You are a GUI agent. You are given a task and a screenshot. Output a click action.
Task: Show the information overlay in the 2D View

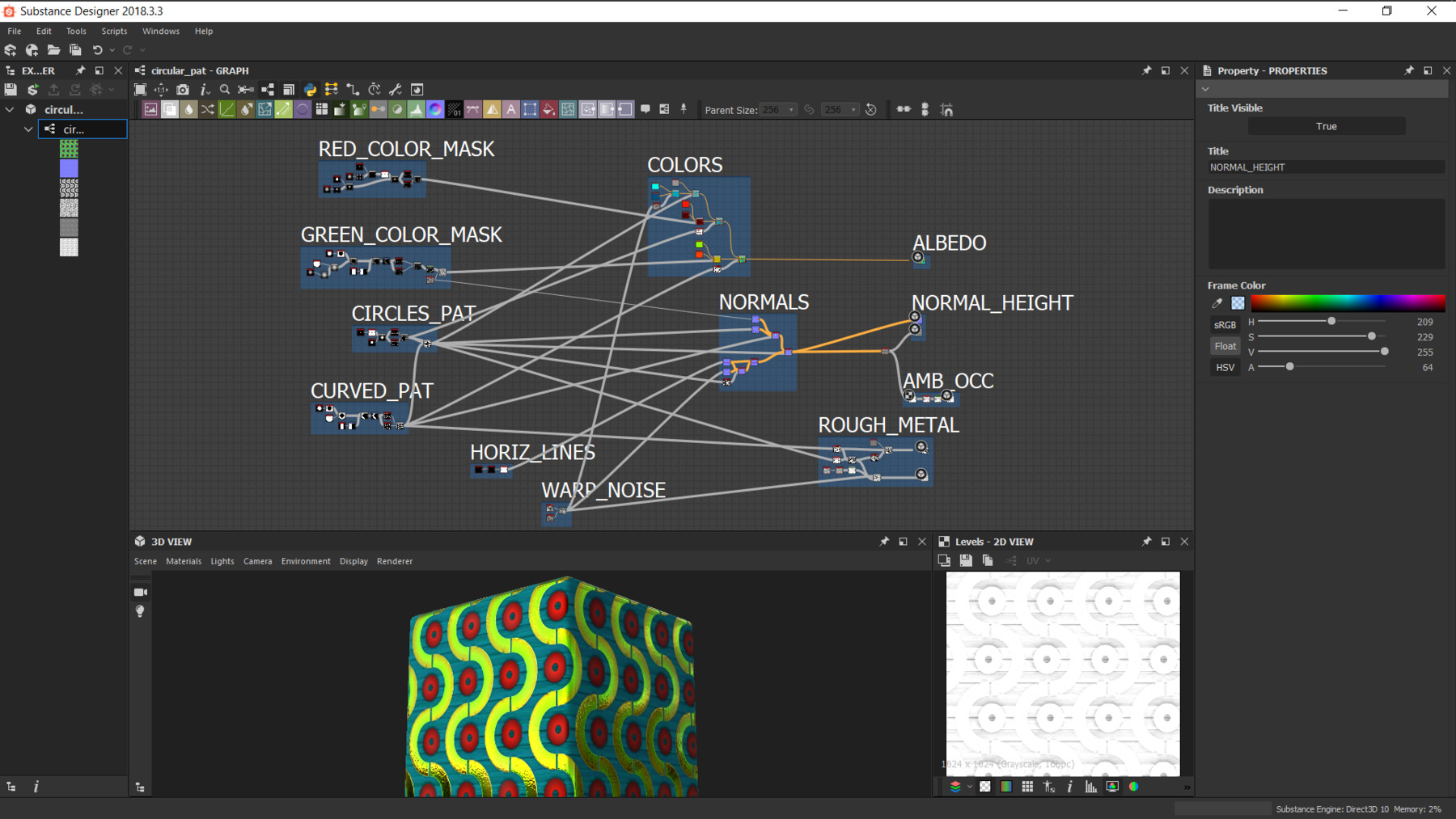(1069, 787)
